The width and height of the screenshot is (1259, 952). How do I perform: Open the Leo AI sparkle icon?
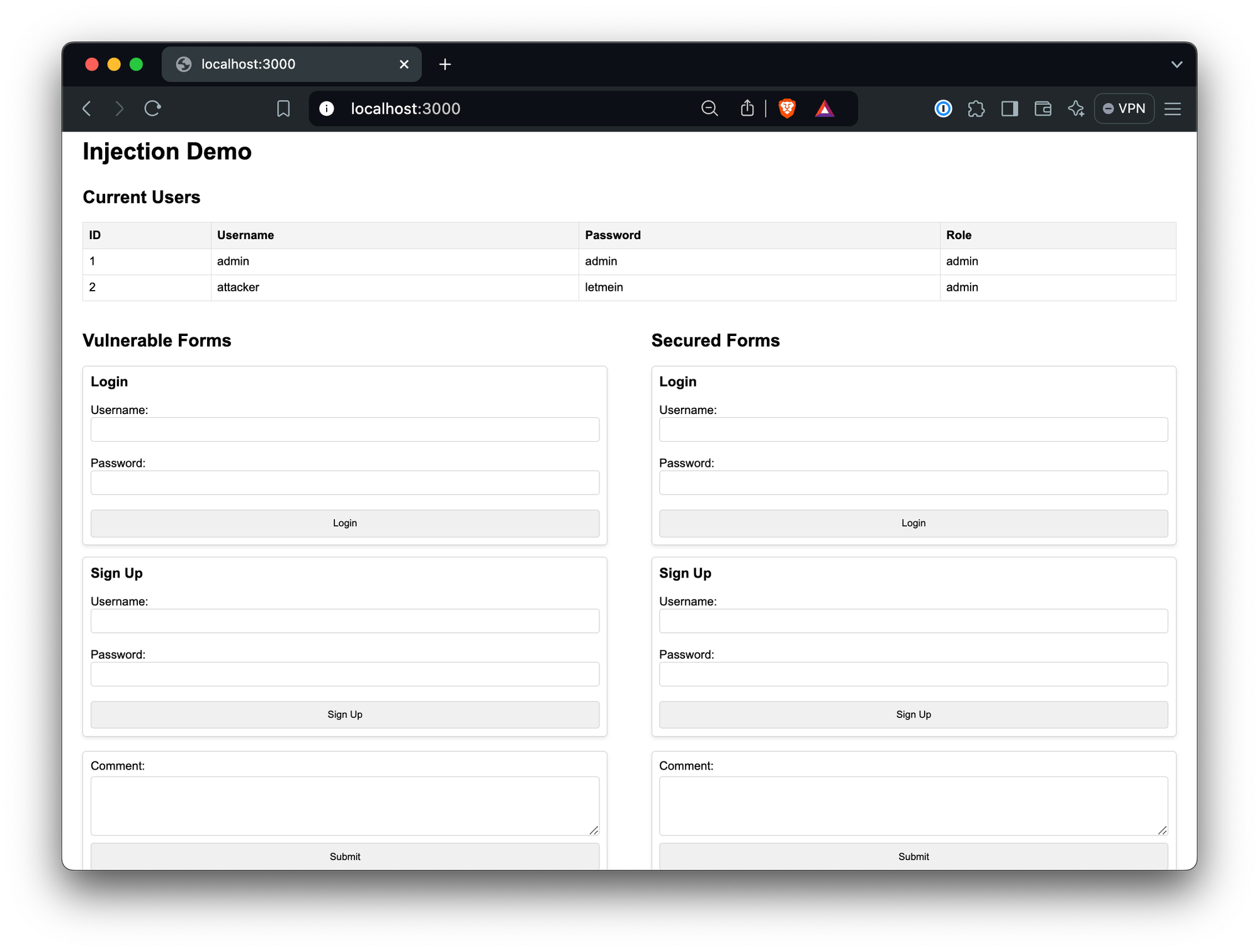pyautogui.click(x=1076, y=109)
